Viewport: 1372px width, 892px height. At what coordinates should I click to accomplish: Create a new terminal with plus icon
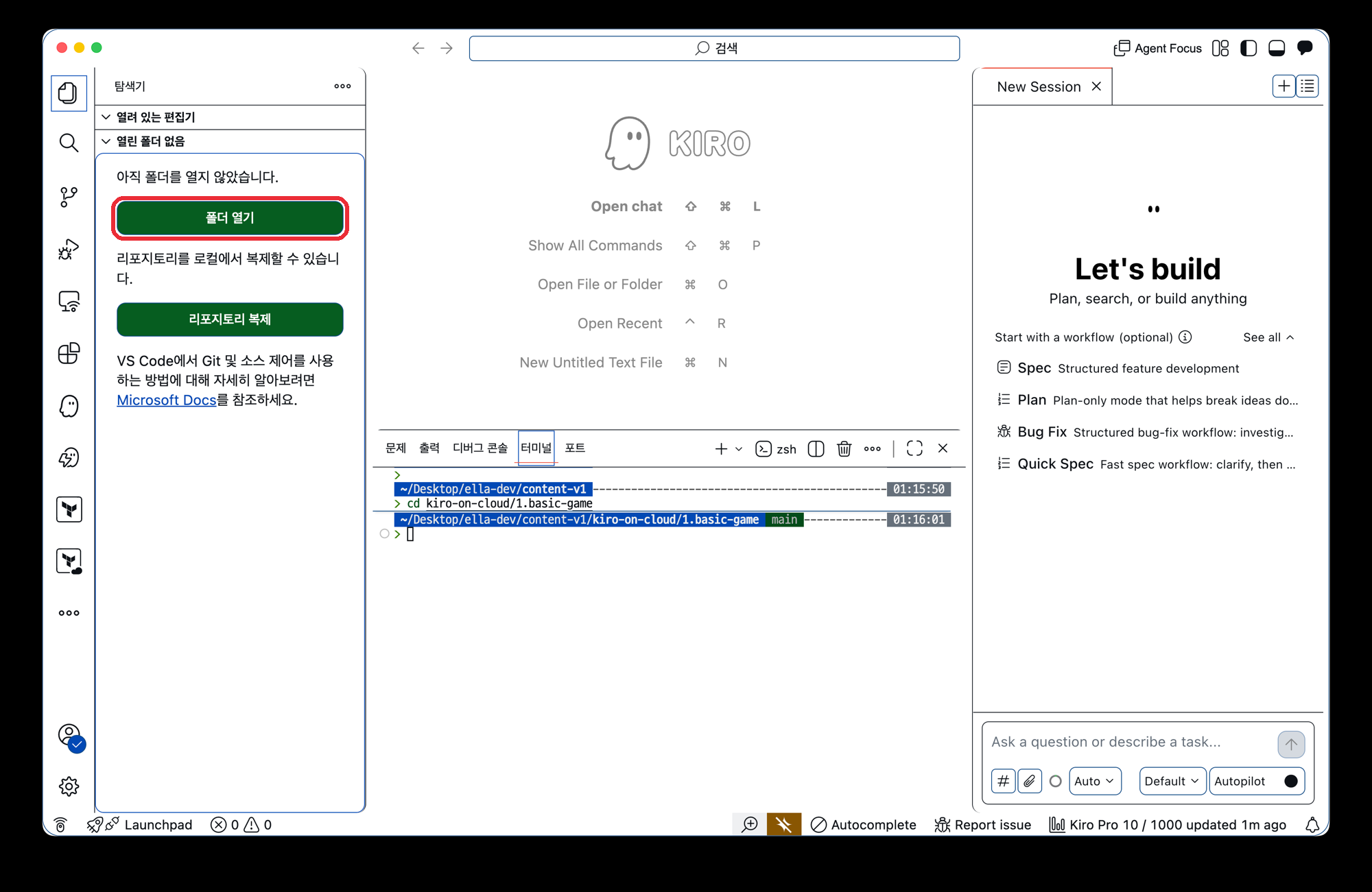[x=721, y=448]
